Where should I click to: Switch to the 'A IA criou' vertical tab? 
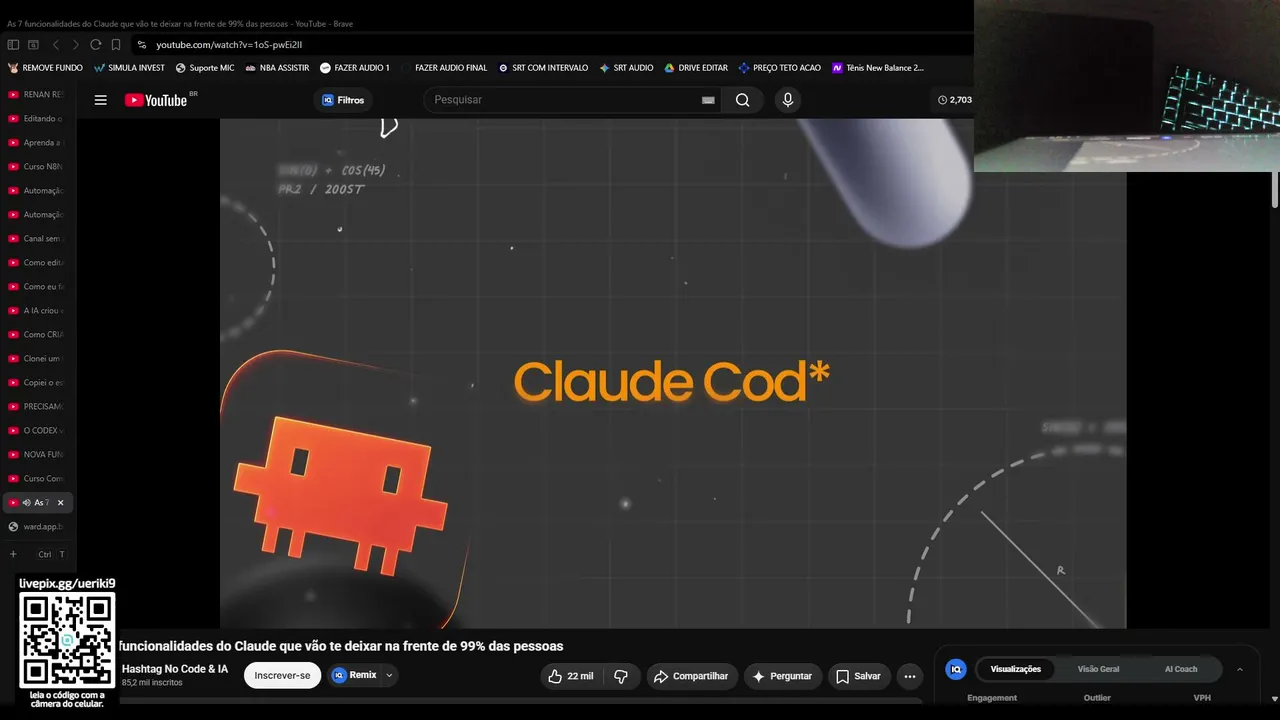click(38, 311)
